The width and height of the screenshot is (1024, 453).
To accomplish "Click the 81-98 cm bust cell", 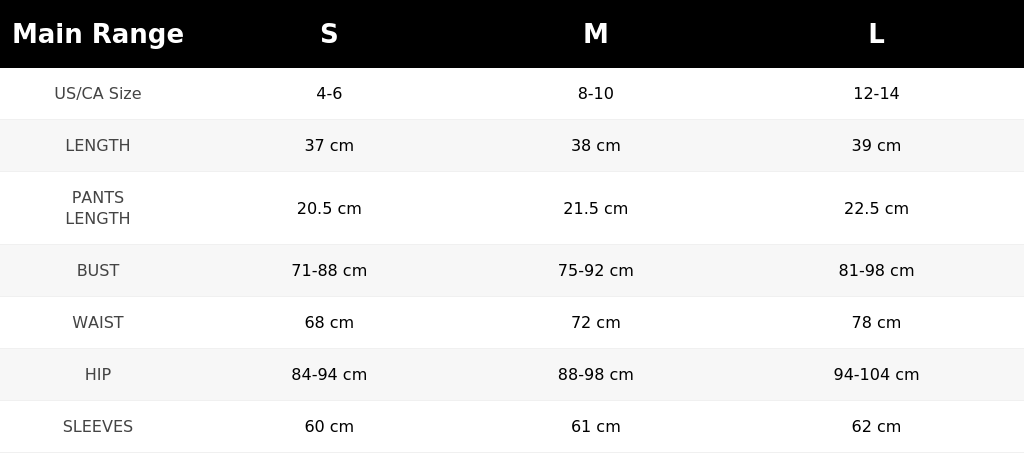I will pos(876,270).
